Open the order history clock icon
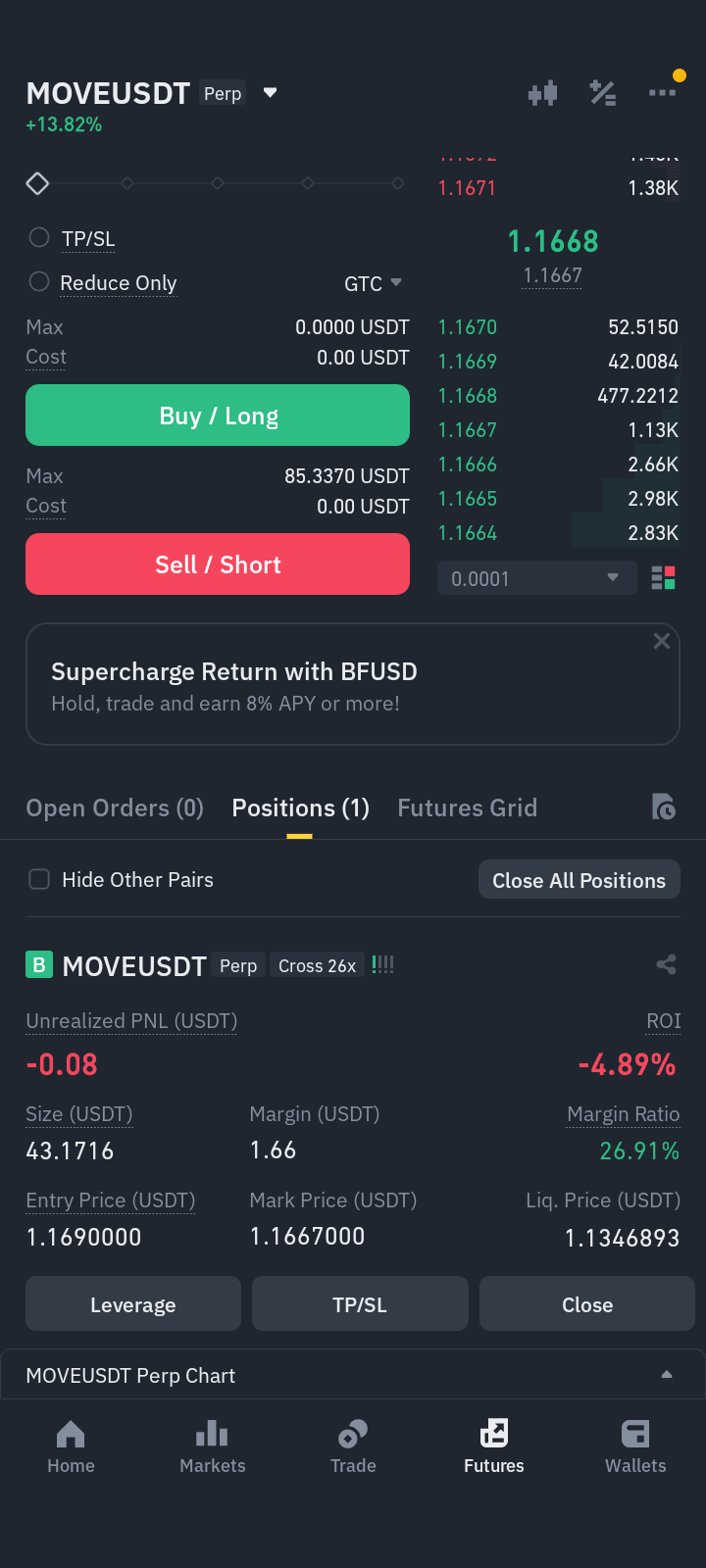Viewport: 706px width, 1568px height. coord(664,808)
